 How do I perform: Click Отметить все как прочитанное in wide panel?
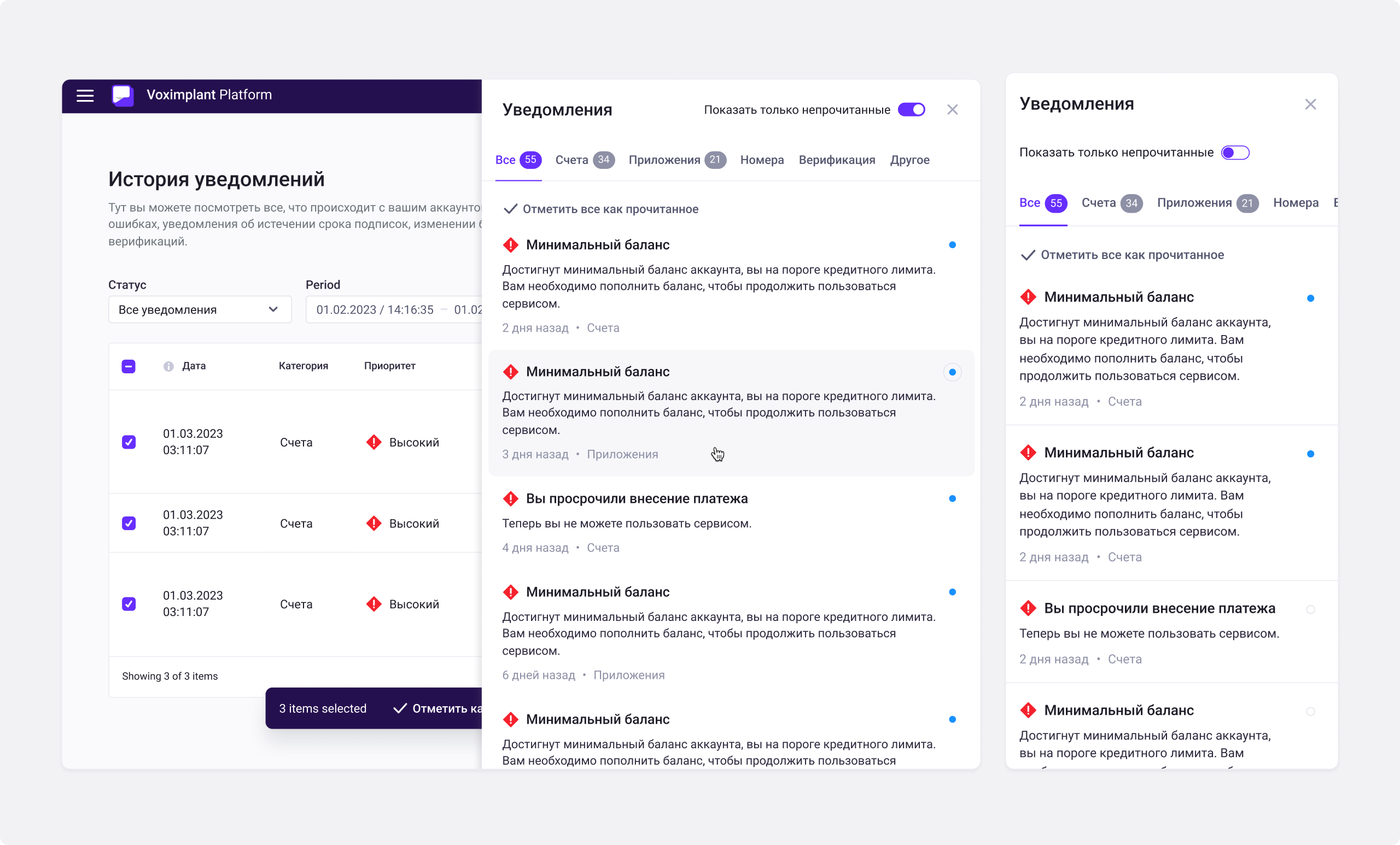[x=601, y=209]
